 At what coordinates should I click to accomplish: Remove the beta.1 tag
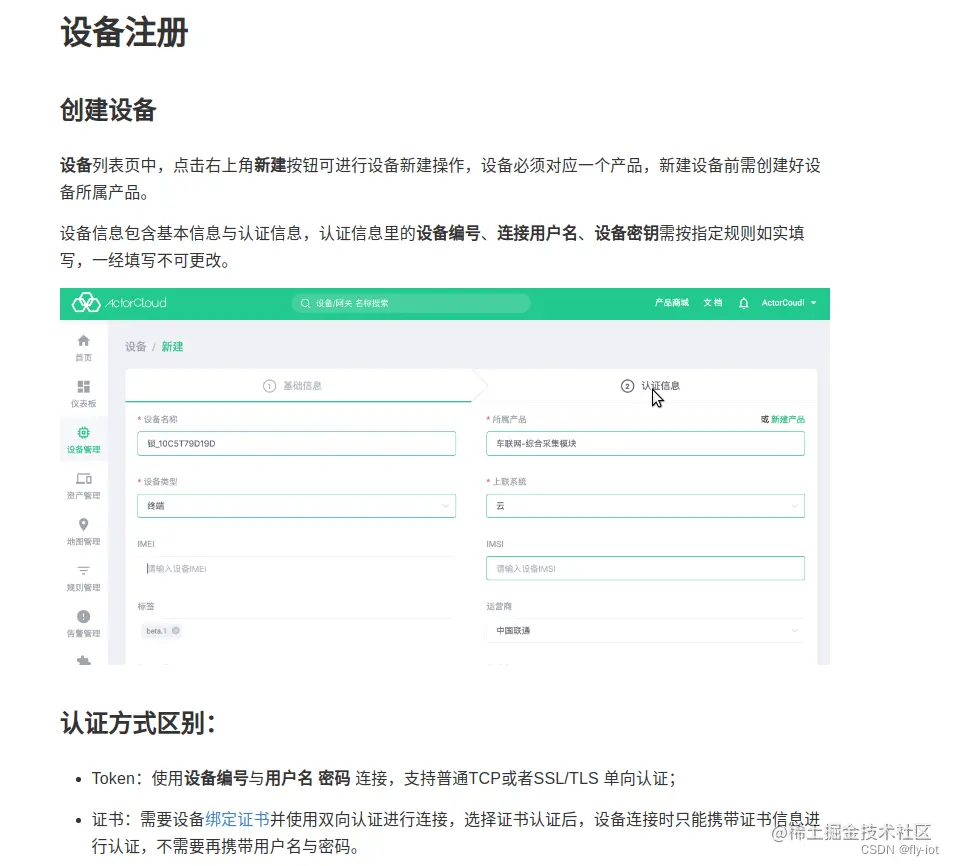(176, 631)
